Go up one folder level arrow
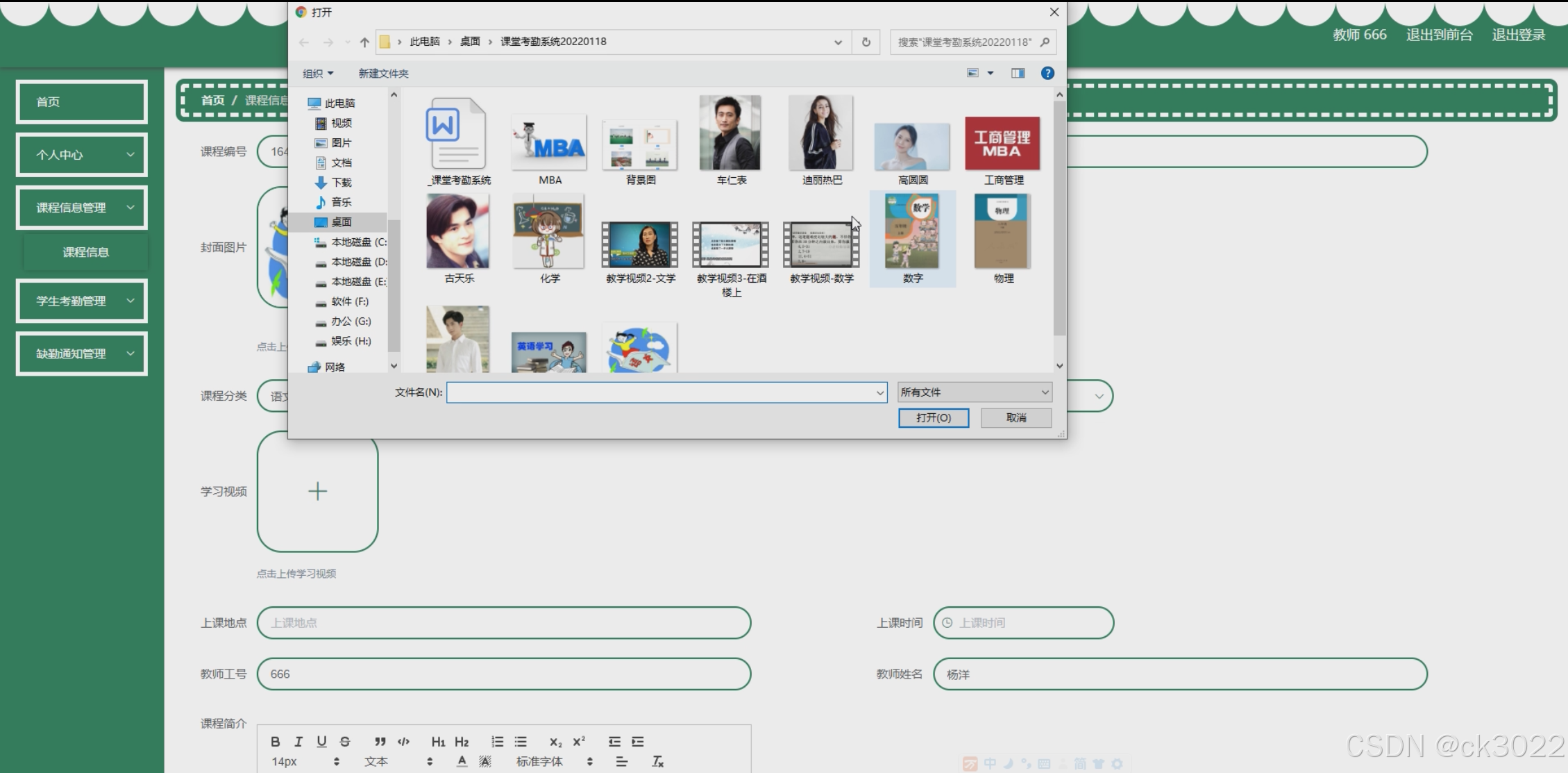Viewport: 1568px width, 773px height. pos(364,42)
